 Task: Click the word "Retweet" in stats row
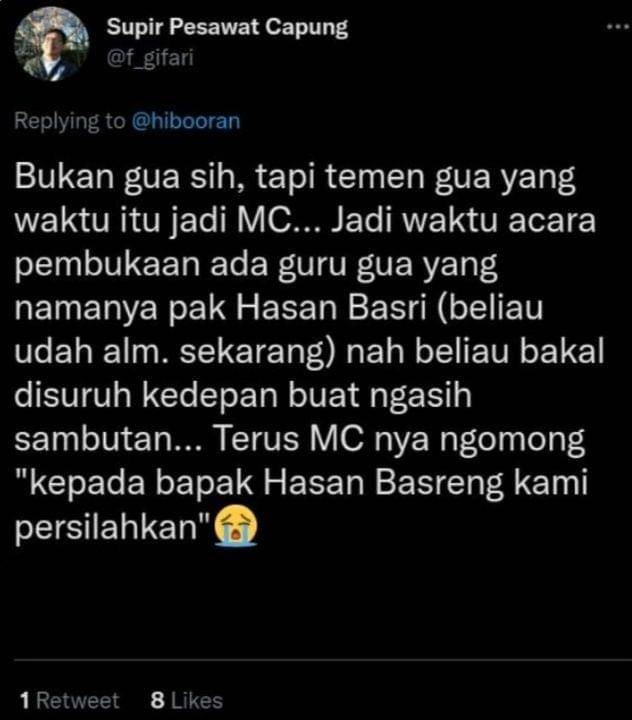[78, 700]
